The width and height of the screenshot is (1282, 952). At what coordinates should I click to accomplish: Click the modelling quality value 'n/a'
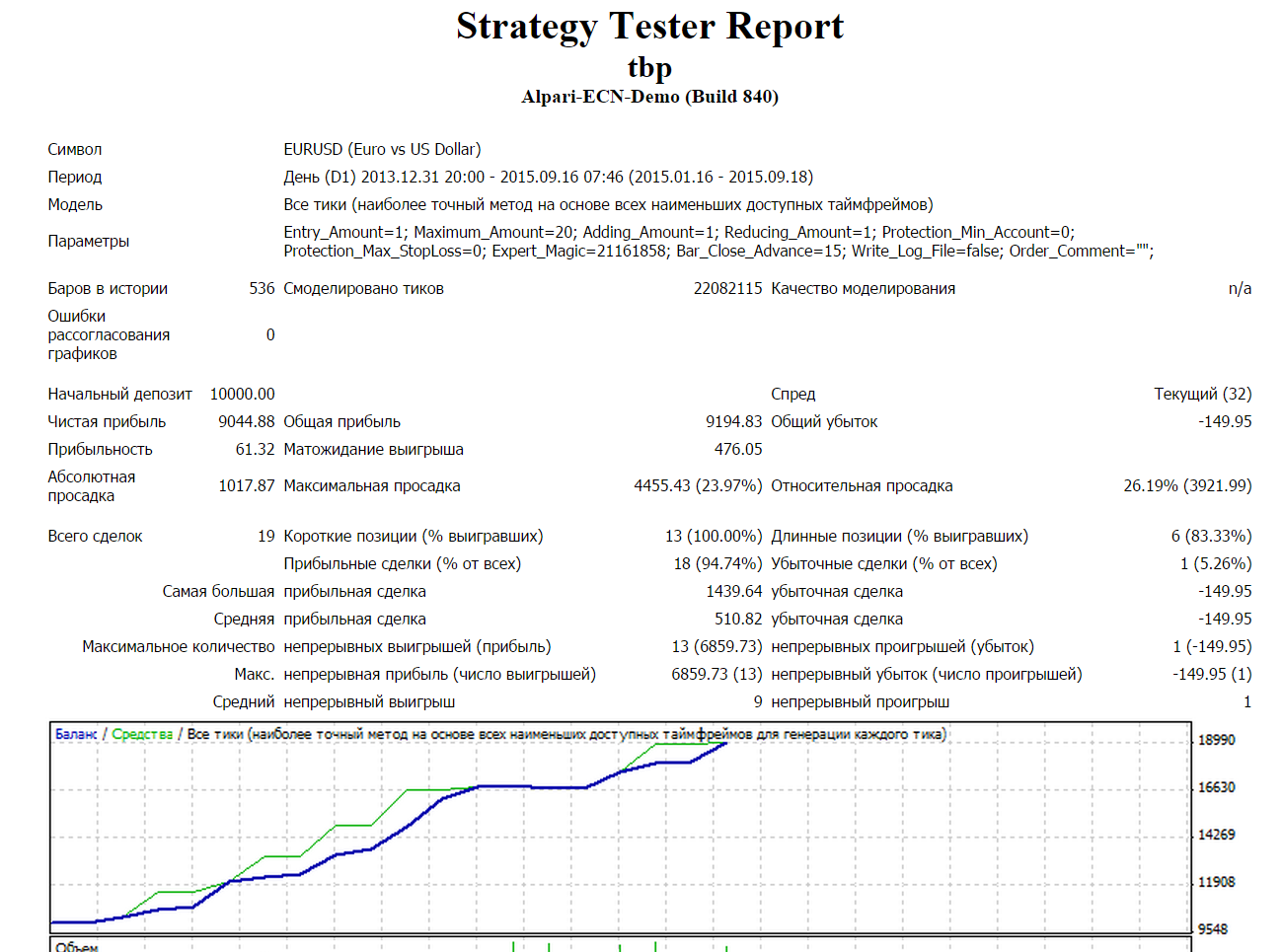1240,288
